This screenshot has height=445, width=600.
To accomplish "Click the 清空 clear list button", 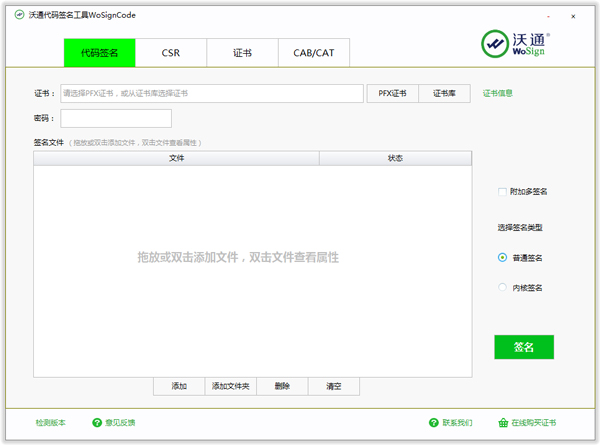I will click(x=334, y=386).
